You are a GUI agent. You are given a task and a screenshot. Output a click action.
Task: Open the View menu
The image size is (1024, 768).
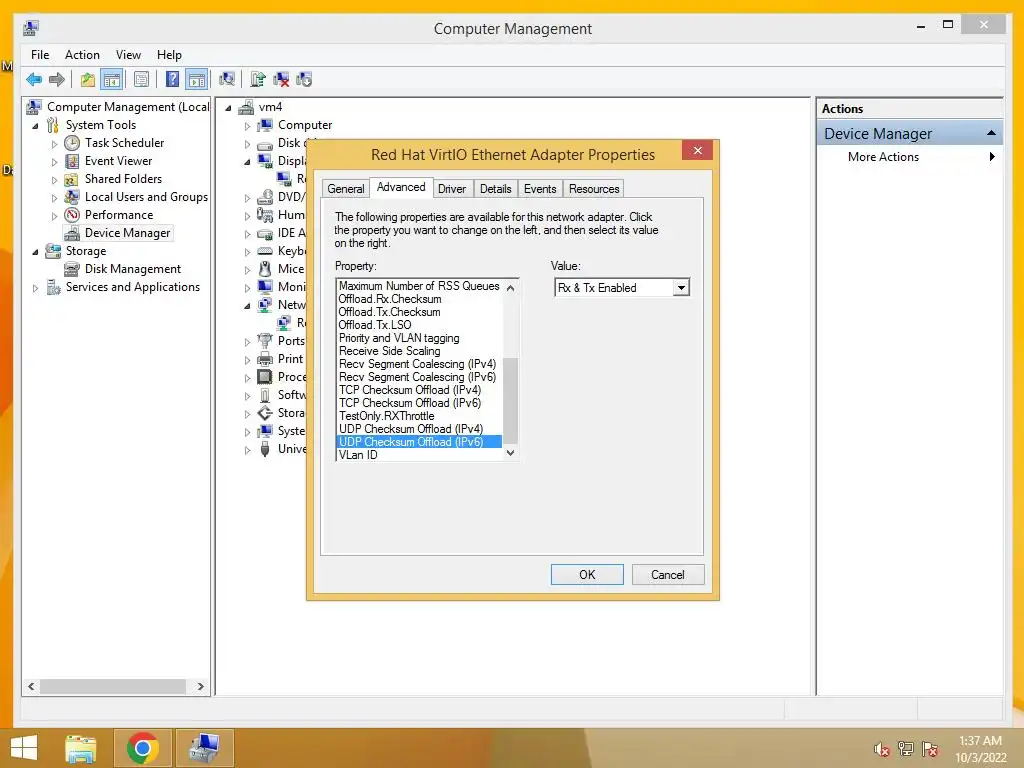coord(128,55)
